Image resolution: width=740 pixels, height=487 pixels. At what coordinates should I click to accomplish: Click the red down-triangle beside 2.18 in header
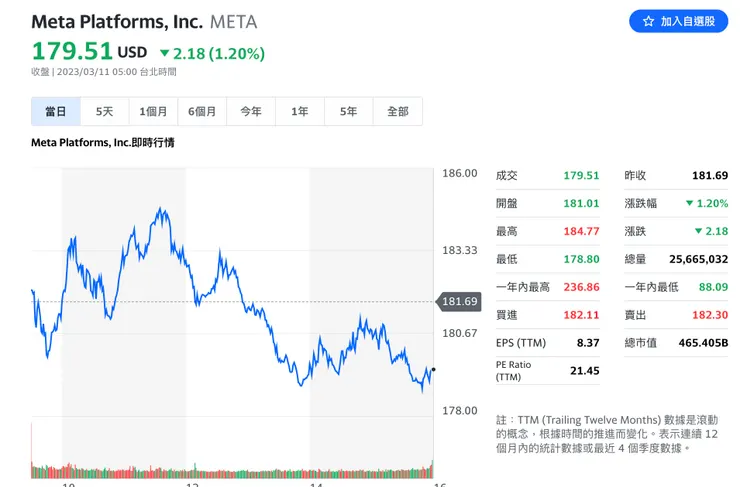(164, 53)
